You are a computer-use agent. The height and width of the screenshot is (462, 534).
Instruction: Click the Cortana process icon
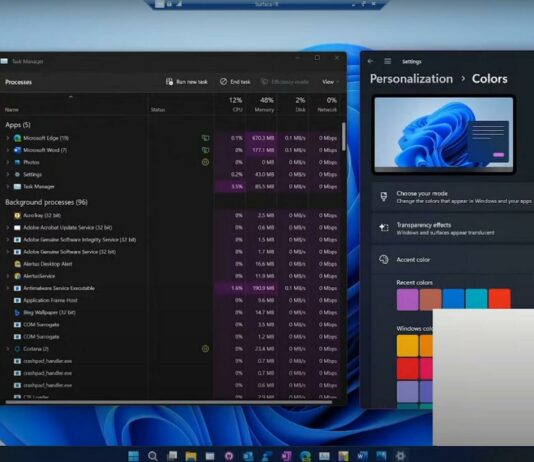pos(17,349)
